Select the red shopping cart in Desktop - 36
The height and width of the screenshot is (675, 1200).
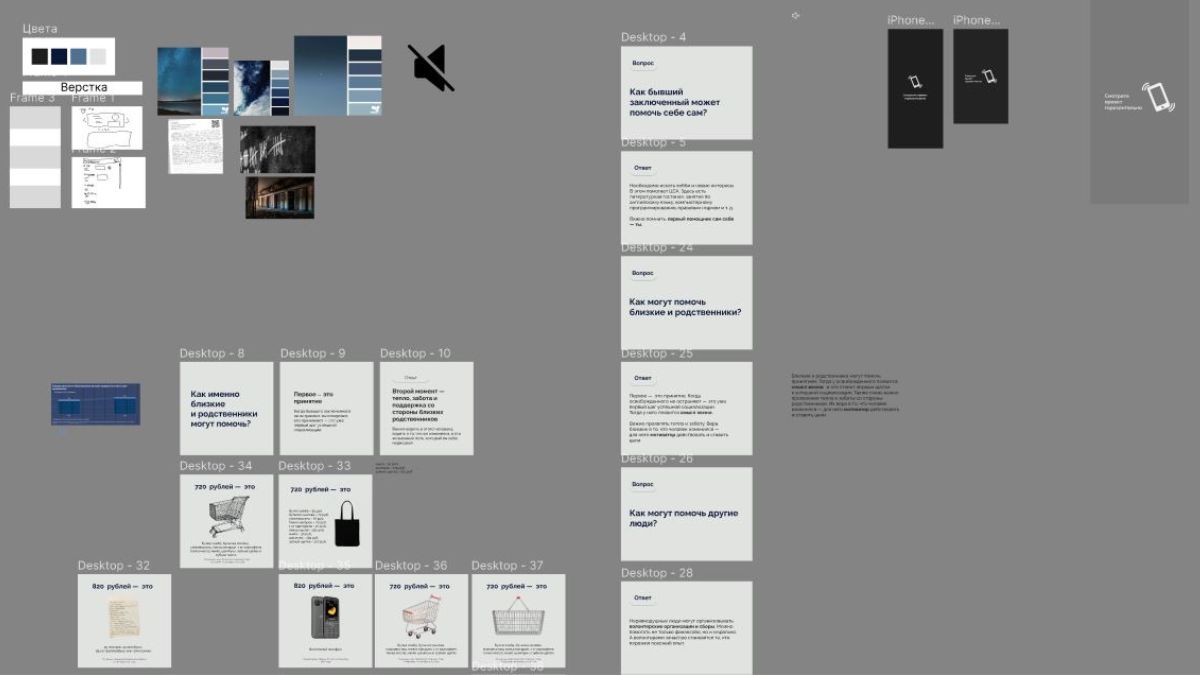[x=421, y=616]
